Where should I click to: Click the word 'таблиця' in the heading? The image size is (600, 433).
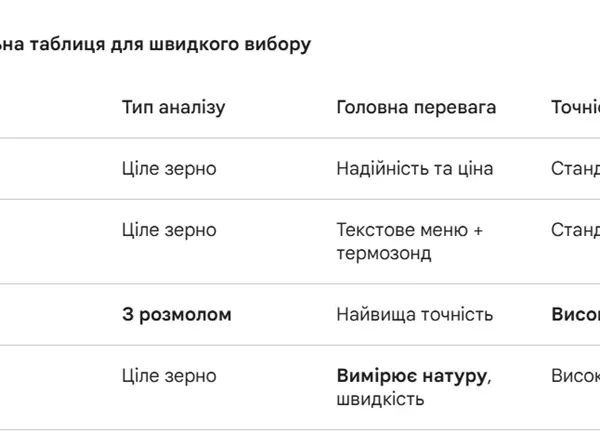(67, 44)
